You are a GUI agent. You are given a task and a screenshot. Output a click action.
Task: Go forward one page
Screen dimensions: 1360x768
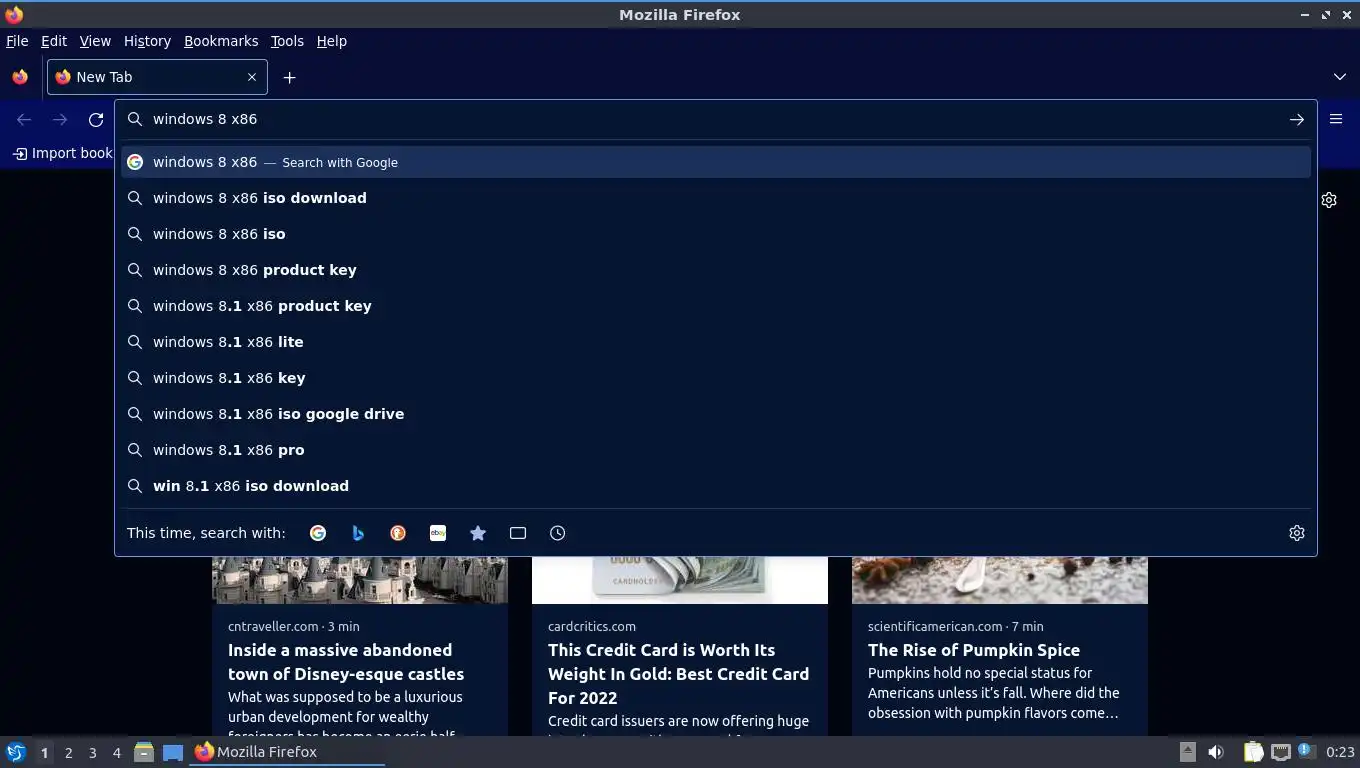tap(60, 119)
